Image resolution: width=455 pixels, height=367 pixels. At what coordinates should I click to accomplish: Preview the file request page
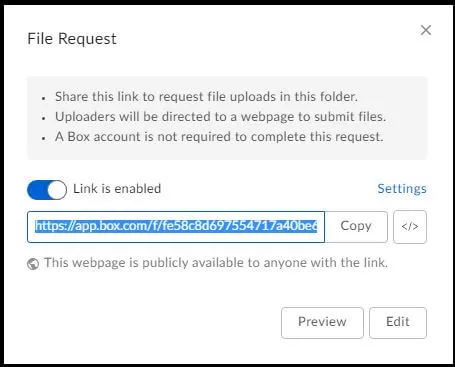[322, 322]
